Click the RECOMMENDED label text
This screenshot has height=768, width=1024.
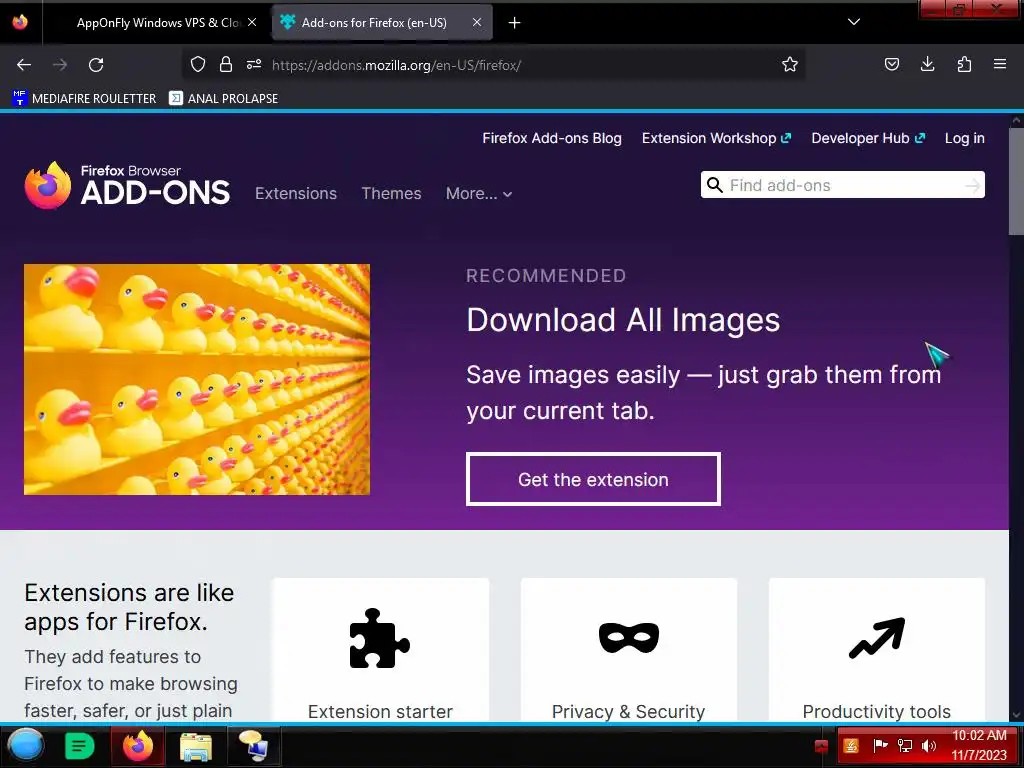(x=546, y=276)
